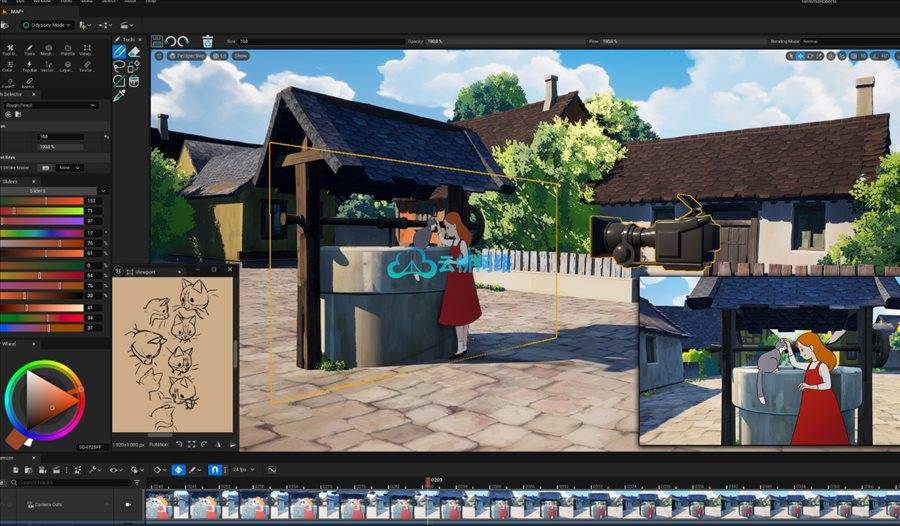Click the fit-to-view icon in Viewport footer

[x=191, y=444]
